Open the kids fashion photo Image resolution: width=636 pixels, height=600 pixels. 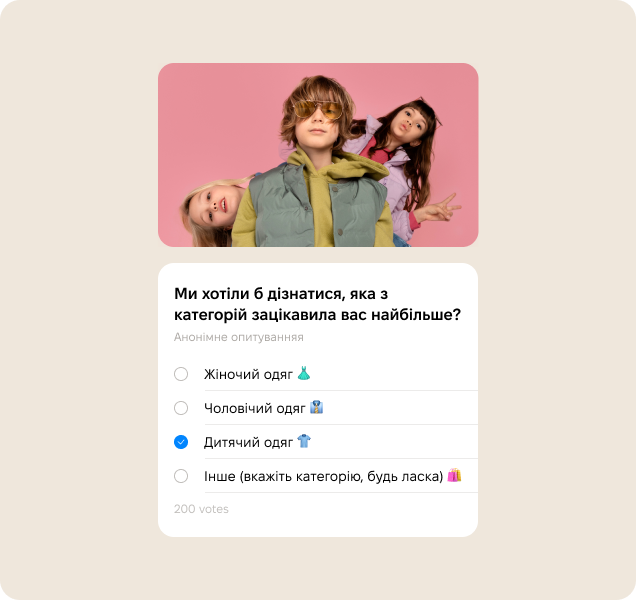click(x=318, y=155)
